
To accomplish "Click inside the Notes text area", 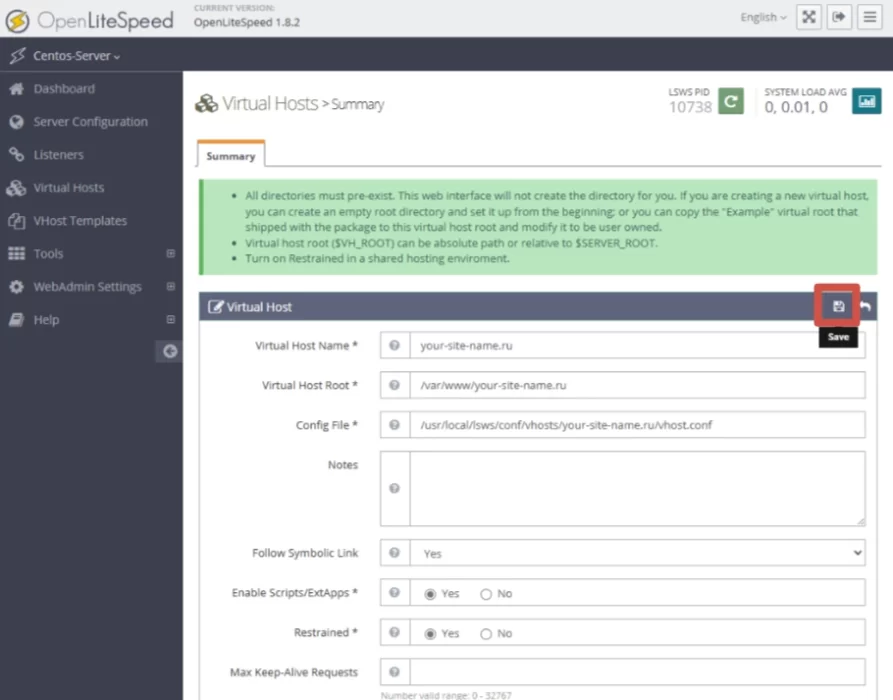I will tap(637, 489).
